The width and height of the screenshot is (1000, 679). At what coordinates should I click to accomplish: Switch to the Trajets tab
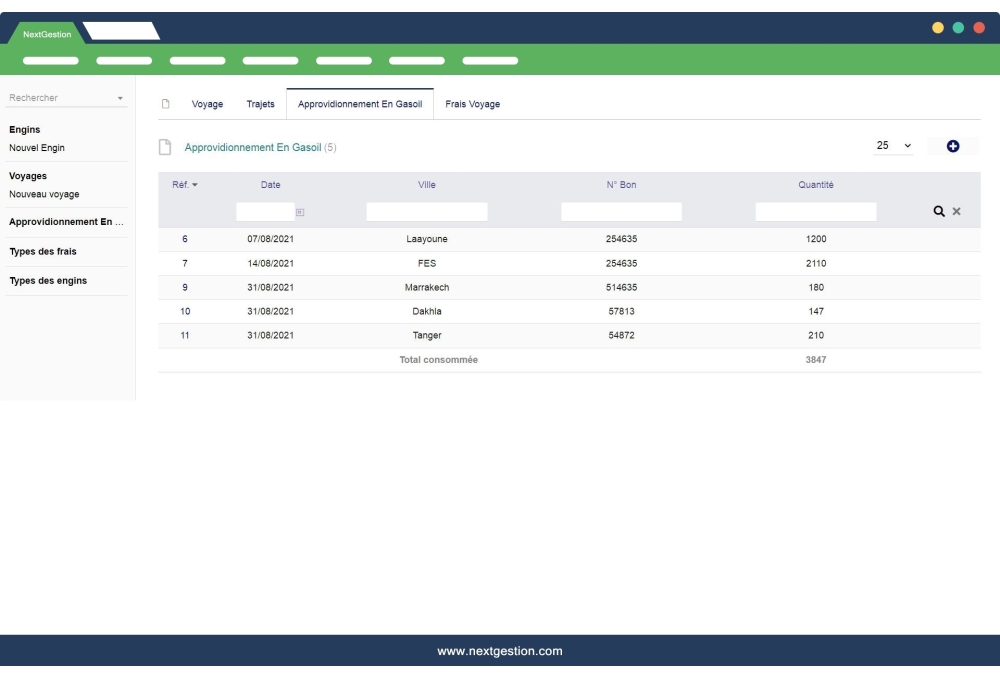[260, 104]
